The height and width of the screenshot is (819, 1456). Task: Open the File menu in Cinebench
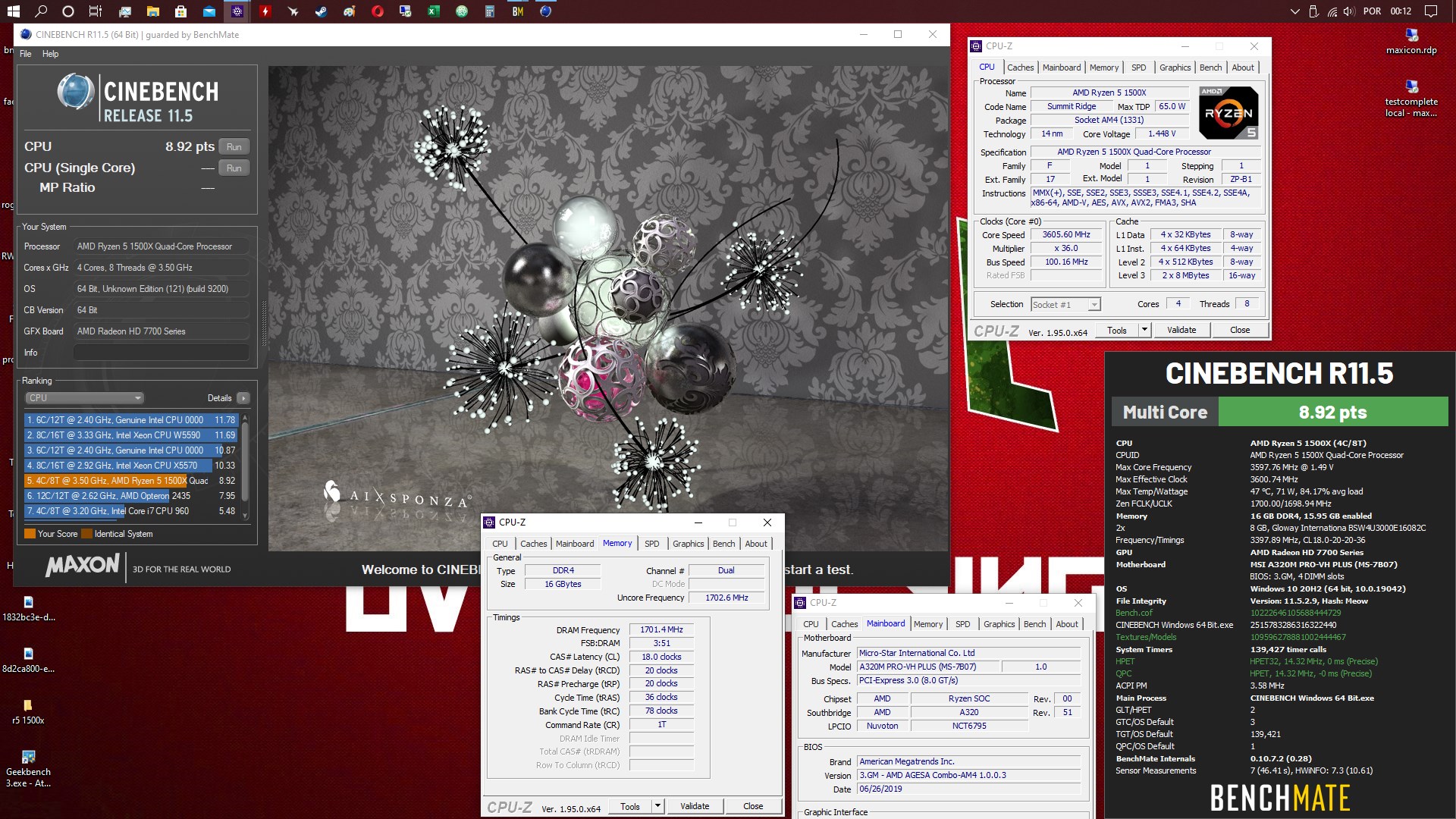[26, 54]
